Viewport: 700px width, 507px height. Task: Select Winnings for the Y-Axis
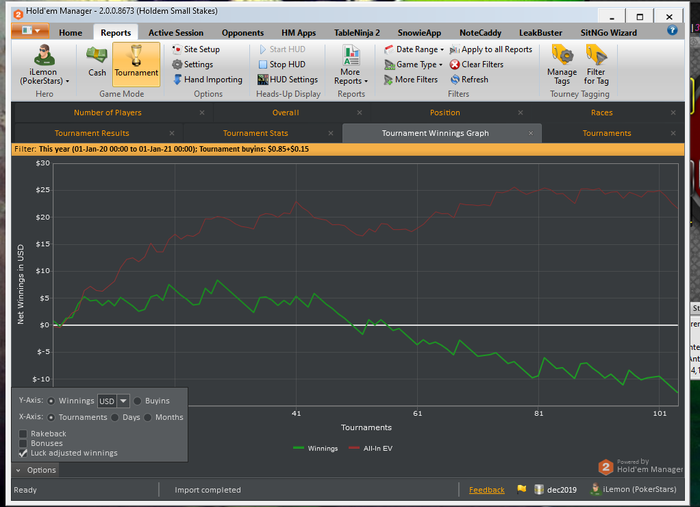click(x=51, y=401)
